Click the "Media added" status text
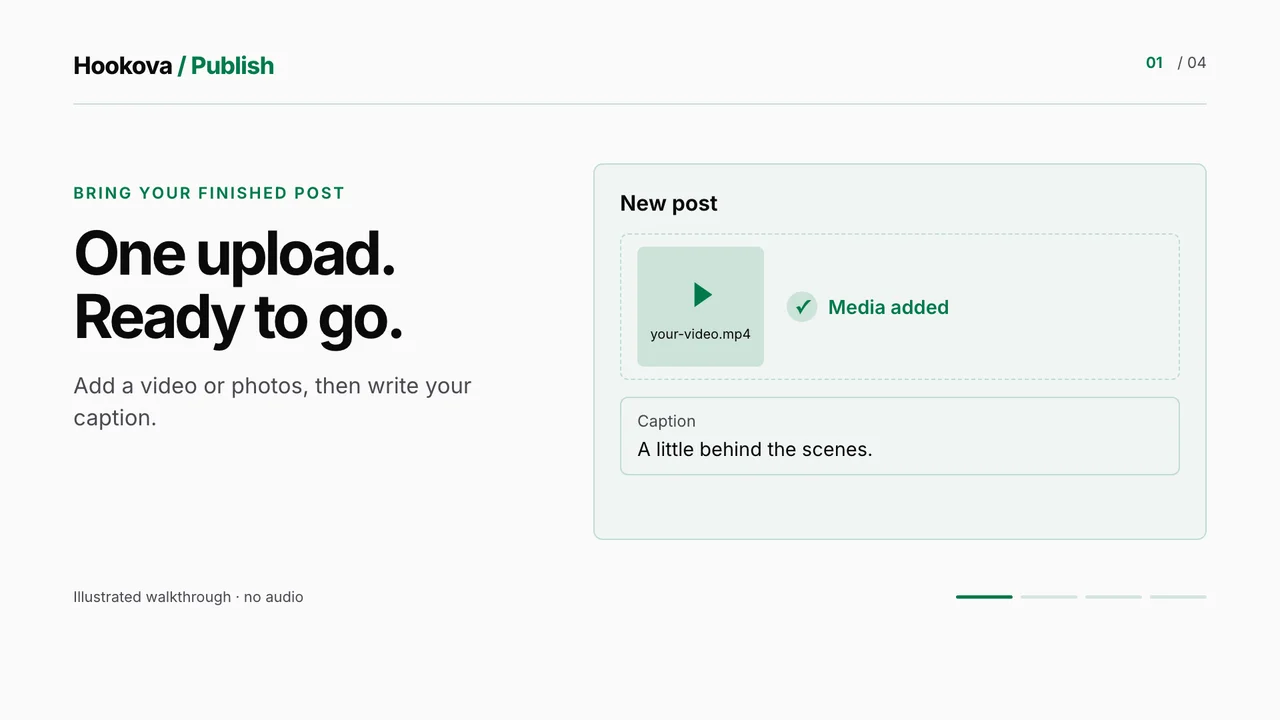The width and height of the screenshot is (1280, 720). pos(888,307)
